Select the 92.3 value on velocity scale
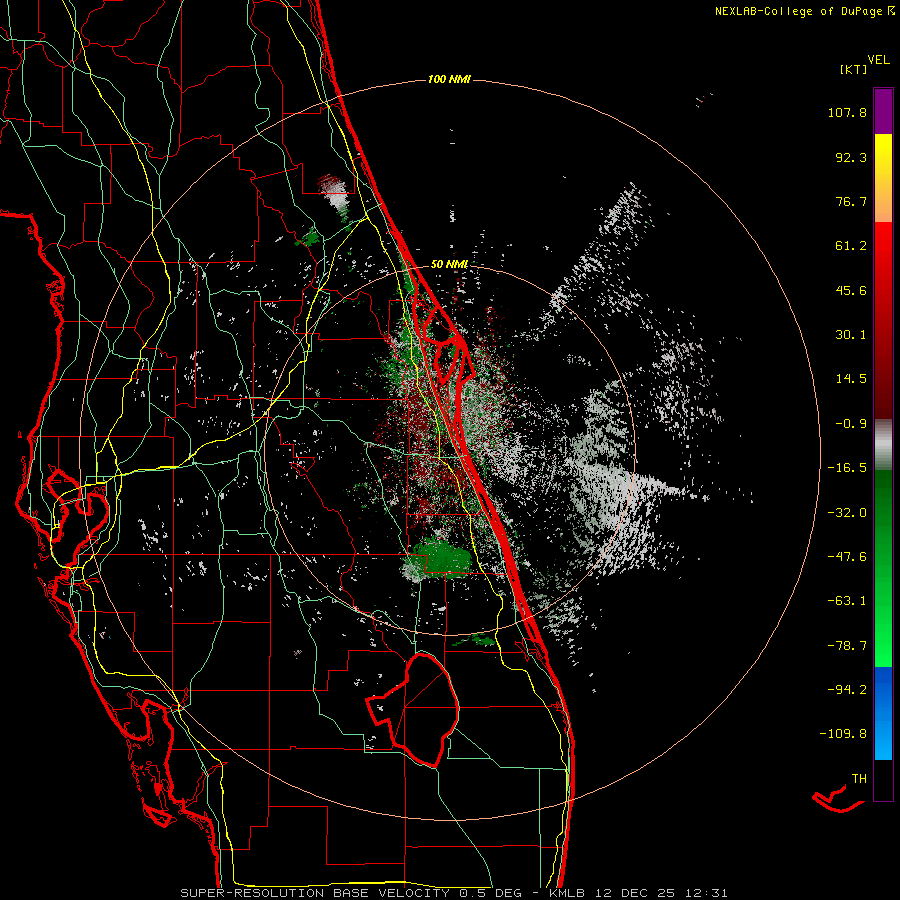 [x=851, y=157]
